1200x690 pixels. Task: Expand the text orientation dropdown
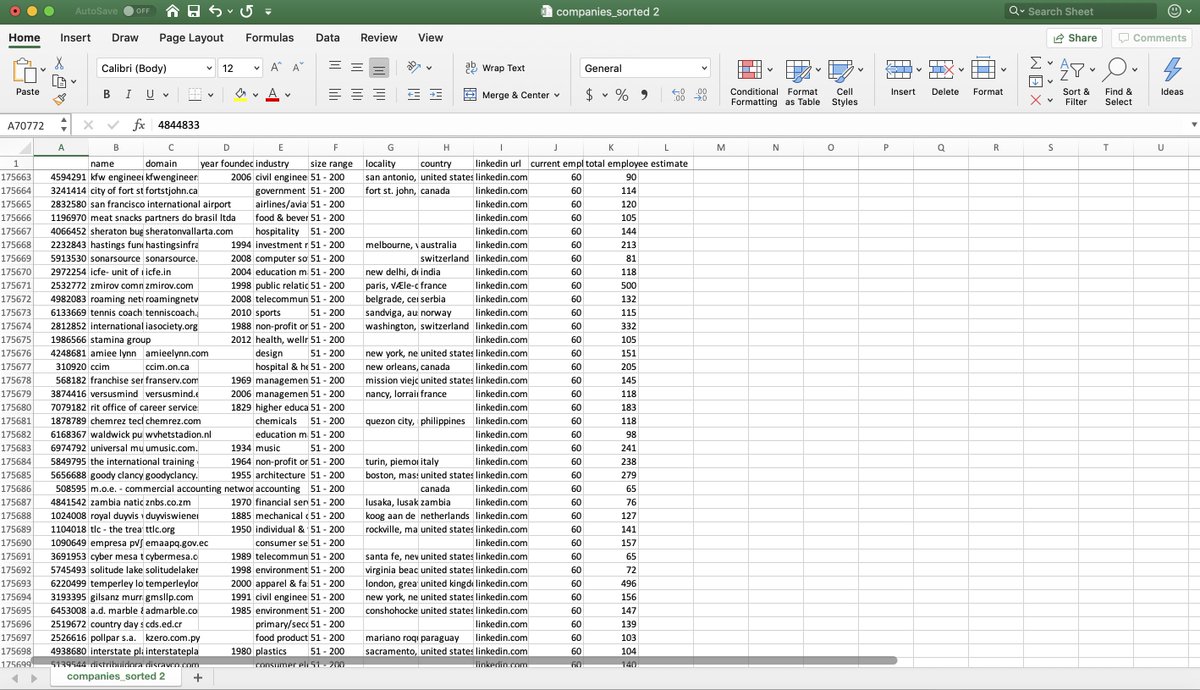[x=431, y=68]
